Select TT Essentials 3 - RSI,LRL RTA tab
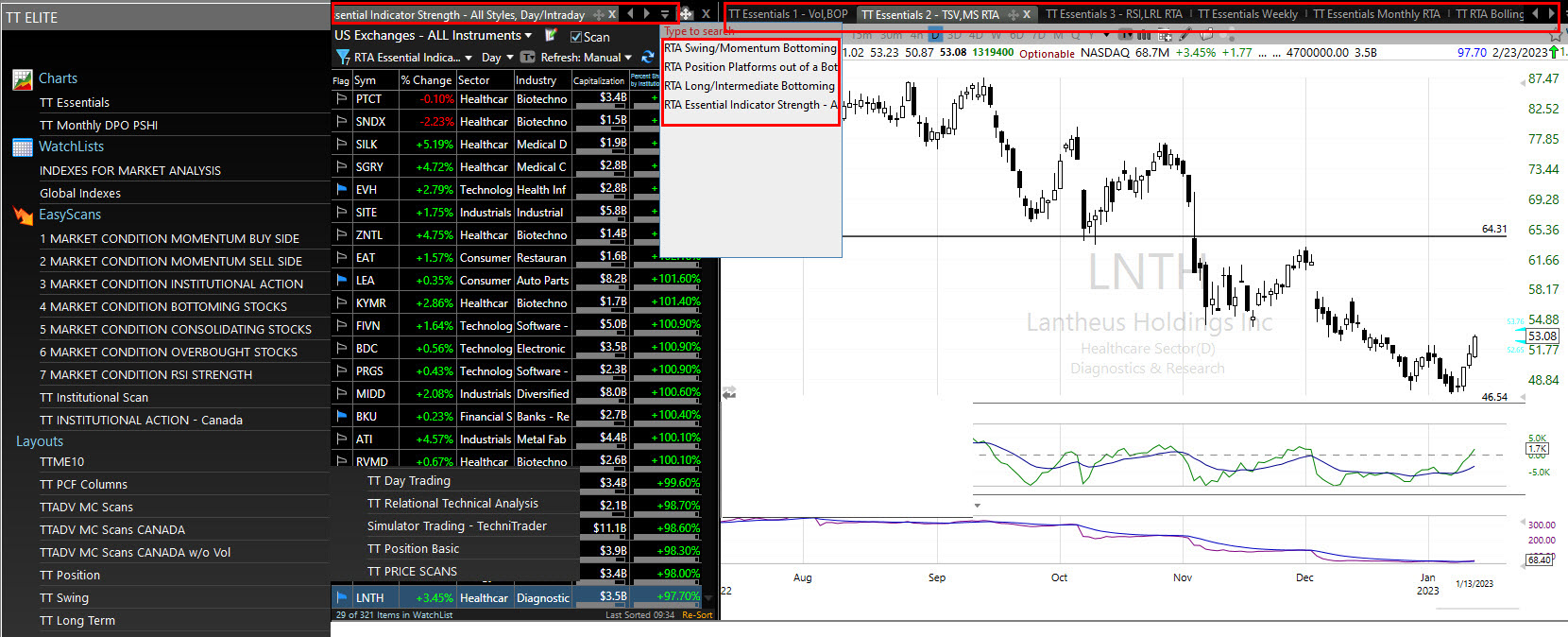 [x=1114, y=14]
